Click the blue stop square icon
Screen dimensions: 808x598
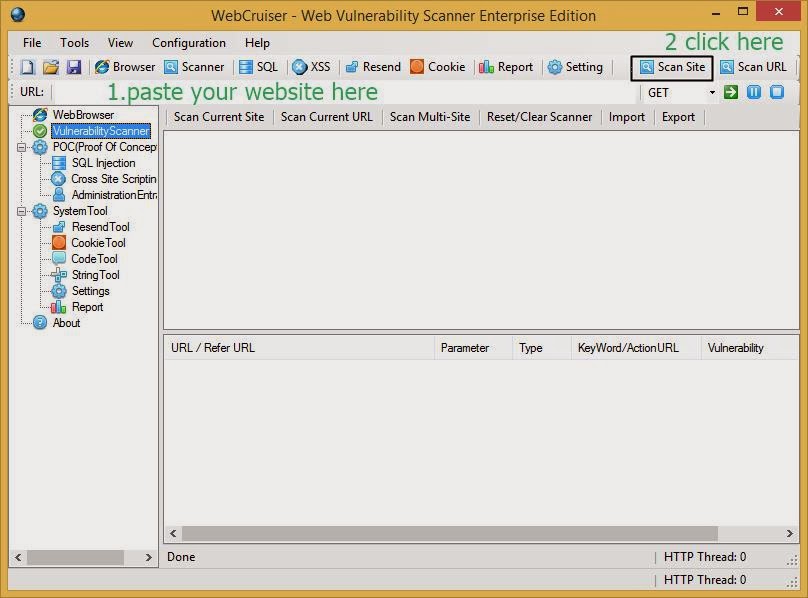coord(777,92)
